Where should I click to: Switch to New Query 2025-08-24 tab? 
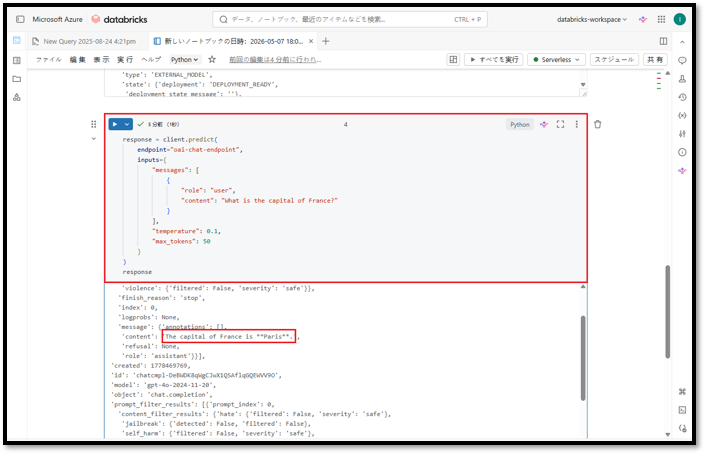click(x=85, y=41)
